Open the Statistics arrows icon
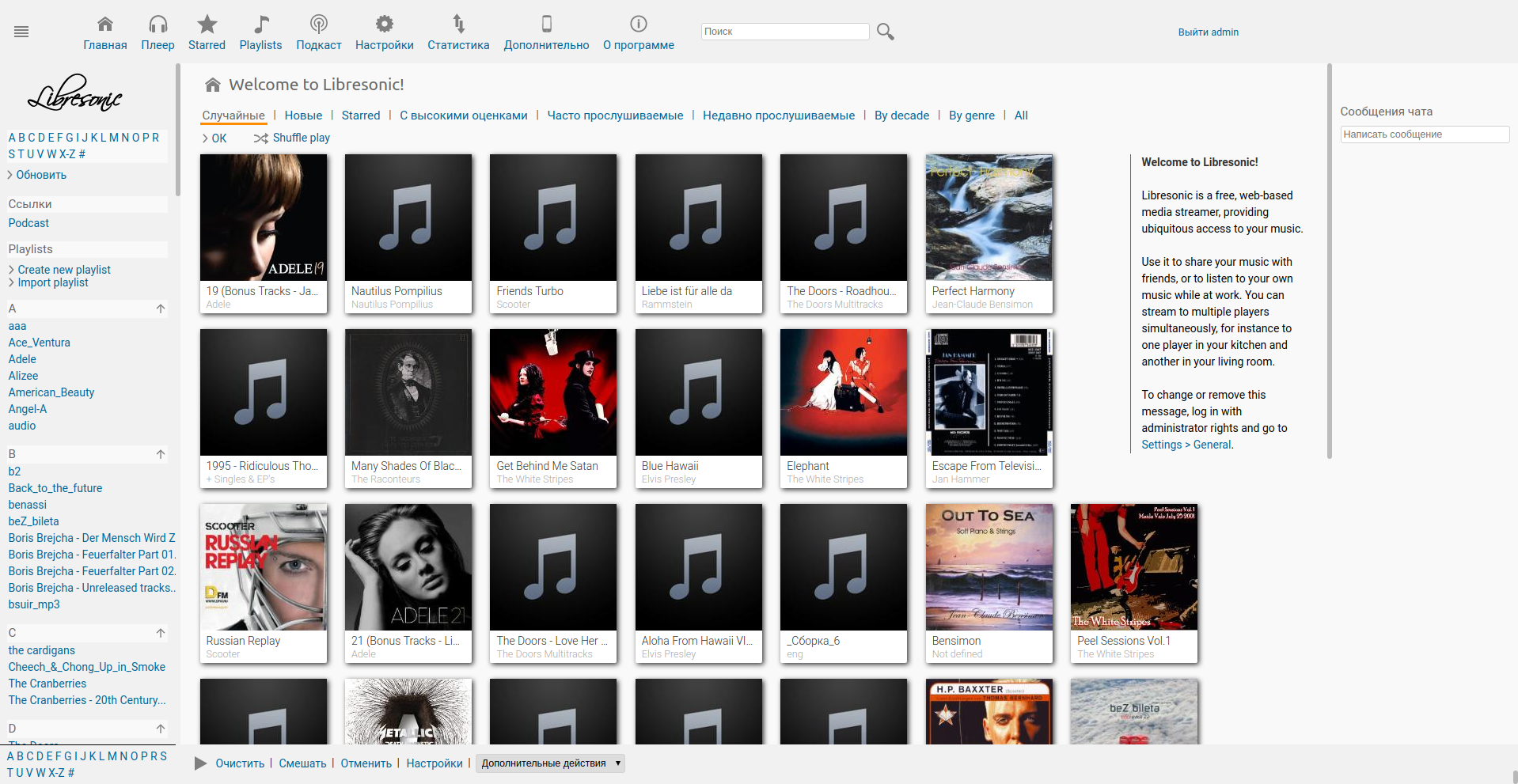1518x784 pixels. pyautogui.click(x=458, y=24)
